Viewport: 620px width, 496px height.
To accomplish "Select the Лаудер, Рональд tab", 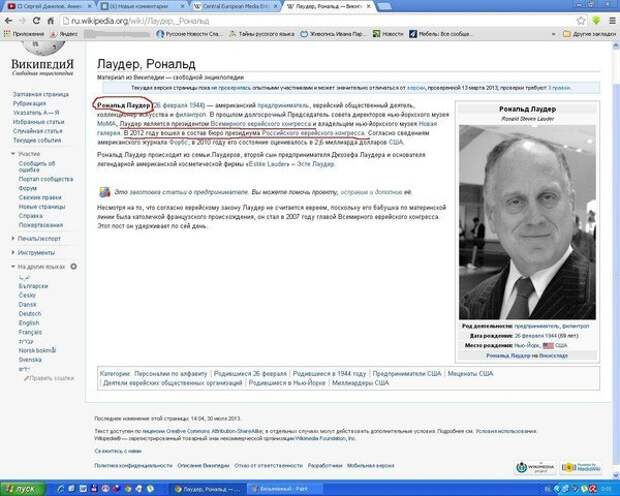I will (328, 6).
